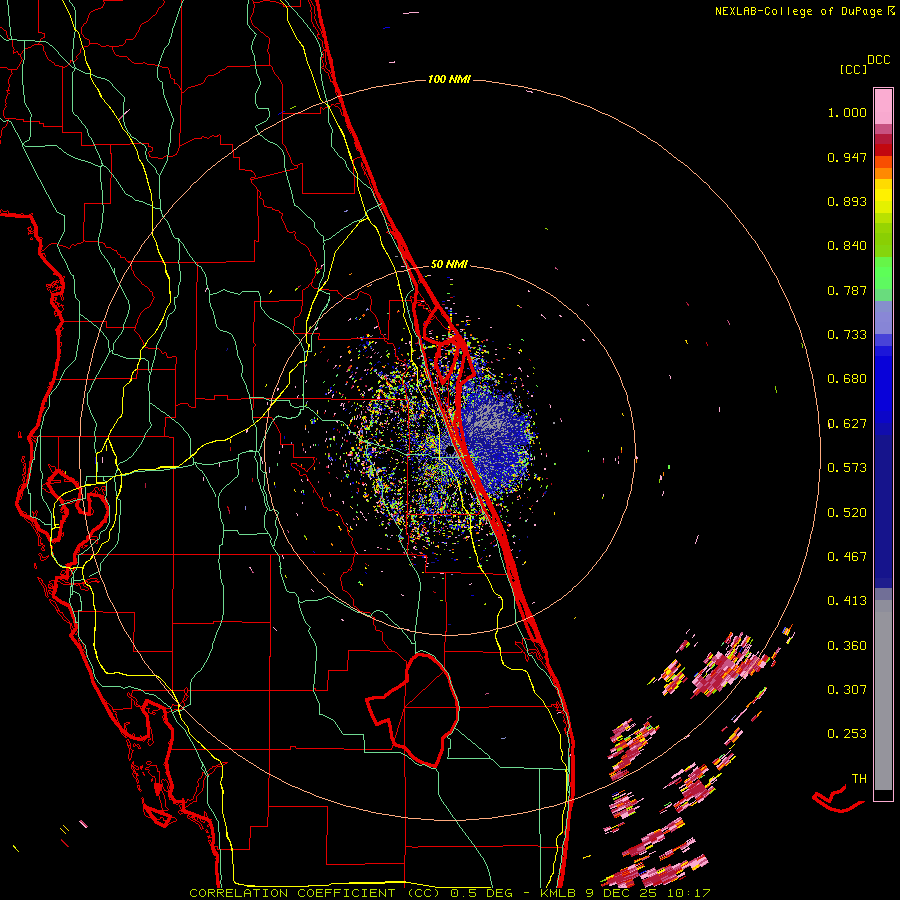The height and width of the screenshot is (900, 900).
Task: Click the 0.253 value on the scale
Action: tap(847, 734)
